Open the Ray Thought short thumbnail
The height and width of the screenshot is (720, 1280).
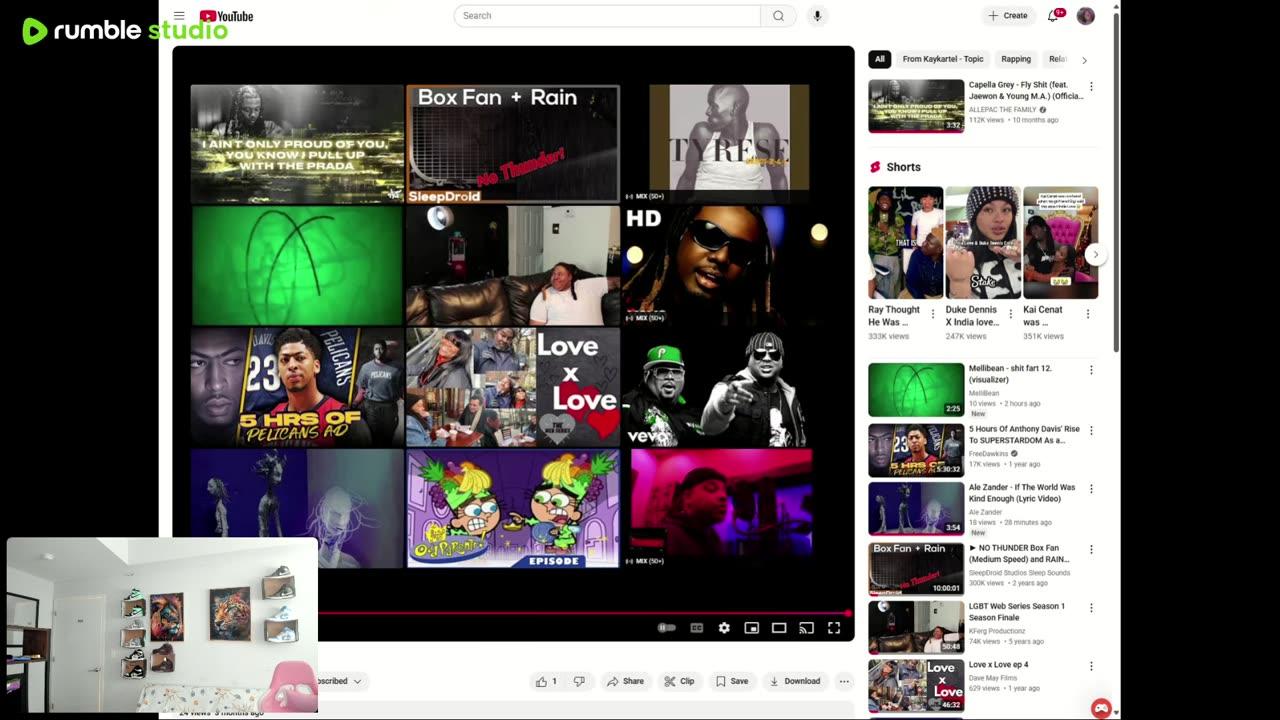905,242
